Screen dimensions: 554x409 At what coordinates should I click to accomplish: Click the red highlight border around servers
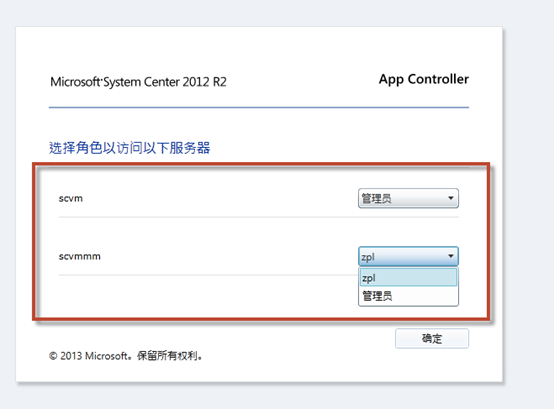[261, 164]
